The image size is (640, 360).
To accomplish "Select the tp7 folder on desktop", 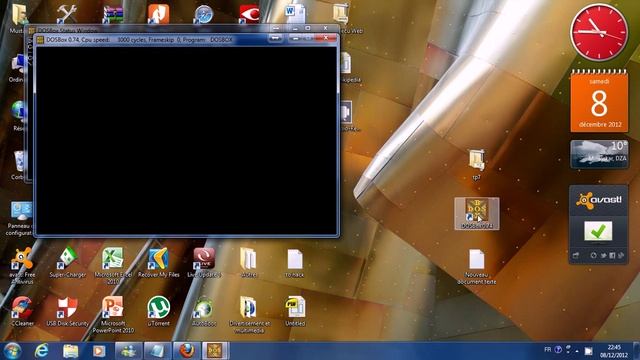I will (476, 164).
